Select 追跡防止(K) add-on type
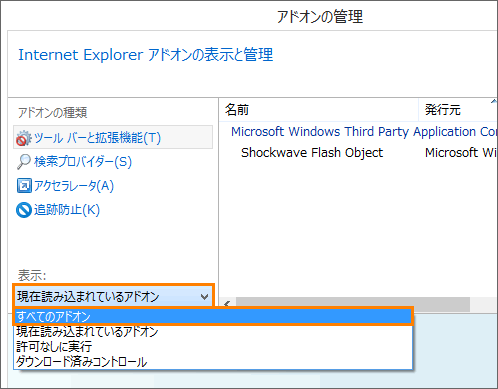 click(x=67, y=210)
